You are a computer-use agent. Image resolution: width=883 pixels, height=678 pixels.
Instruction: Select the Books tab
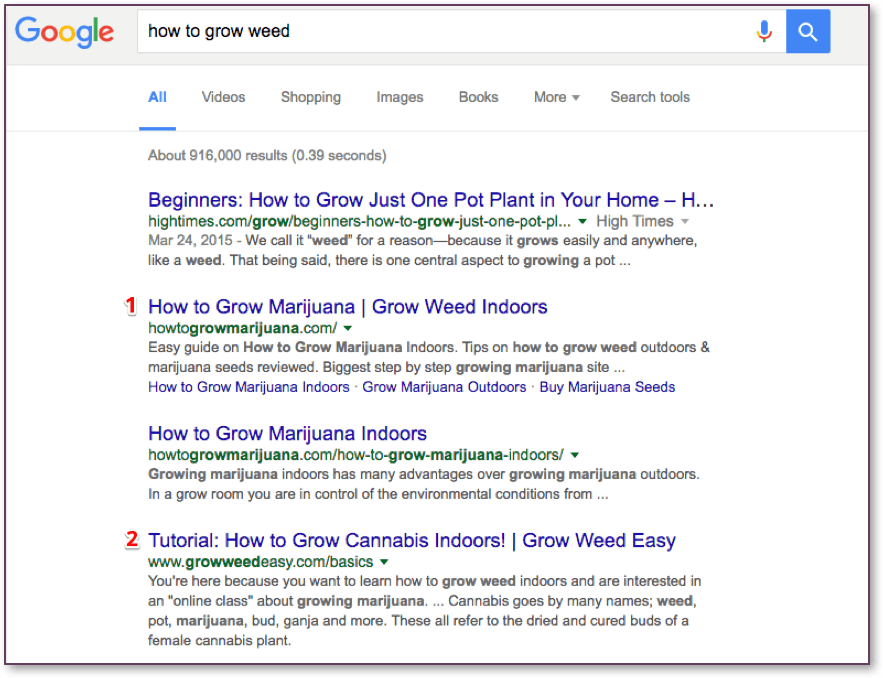478,97
